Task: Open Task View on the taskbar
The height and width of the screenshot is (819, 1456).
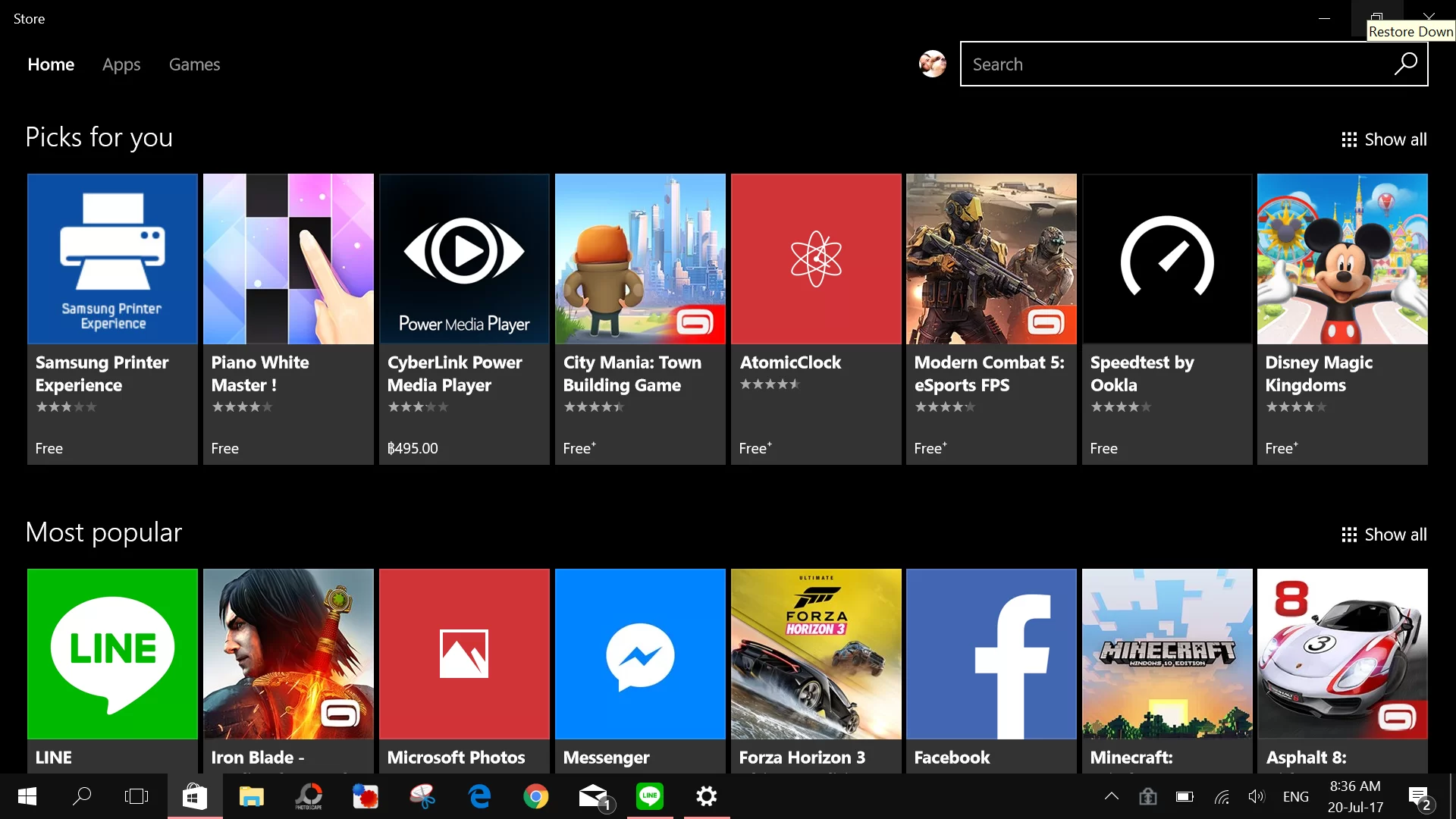Action: (136, 796)
